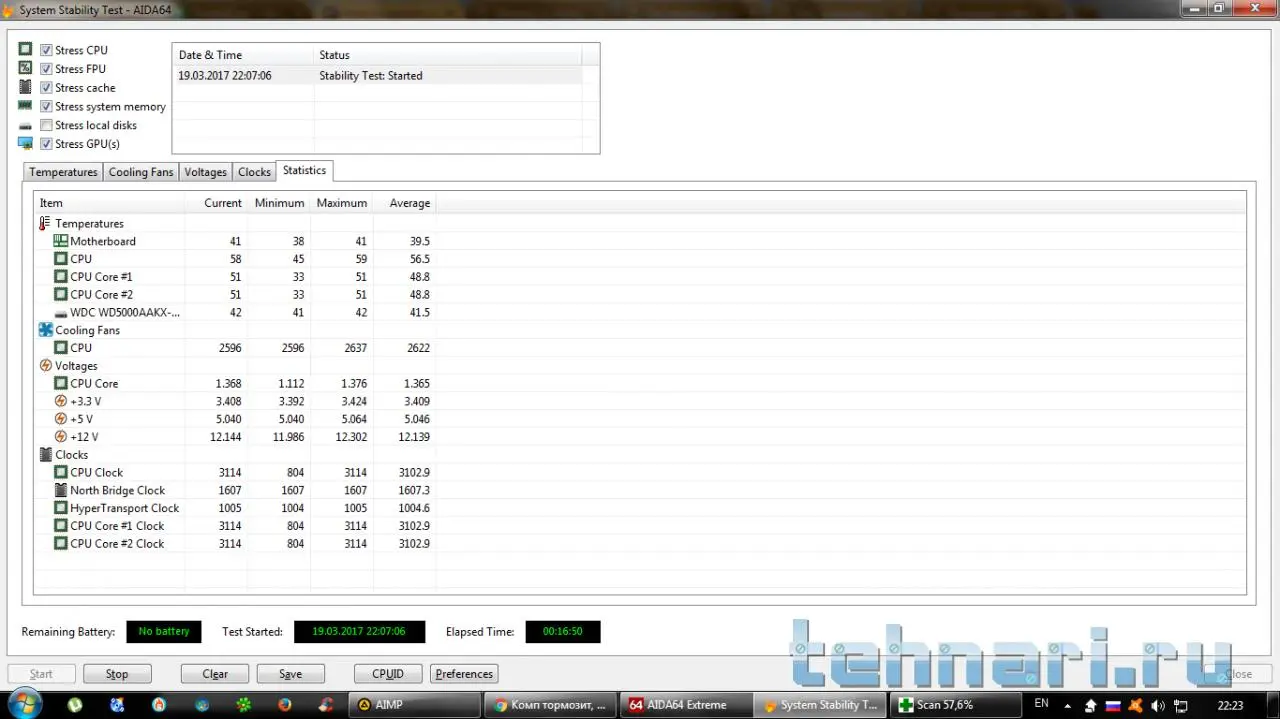The image size is (1280, 719).
Task: Click the Stress FPU percent icon
Action: (25, 68)
